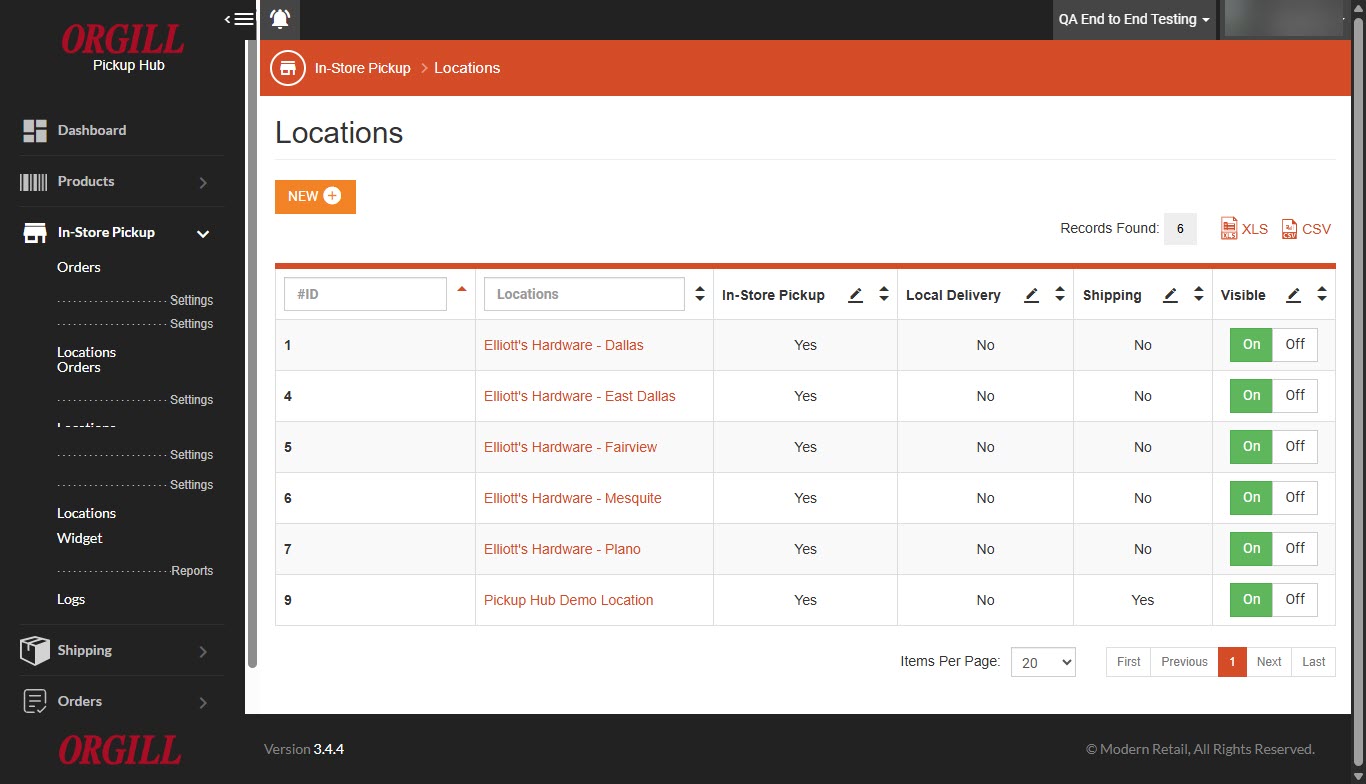This screenshot has width=1366, height=784.
Task: Set Elliott's Hardware - Fairview visibility to On
Action: (1252, 447)
